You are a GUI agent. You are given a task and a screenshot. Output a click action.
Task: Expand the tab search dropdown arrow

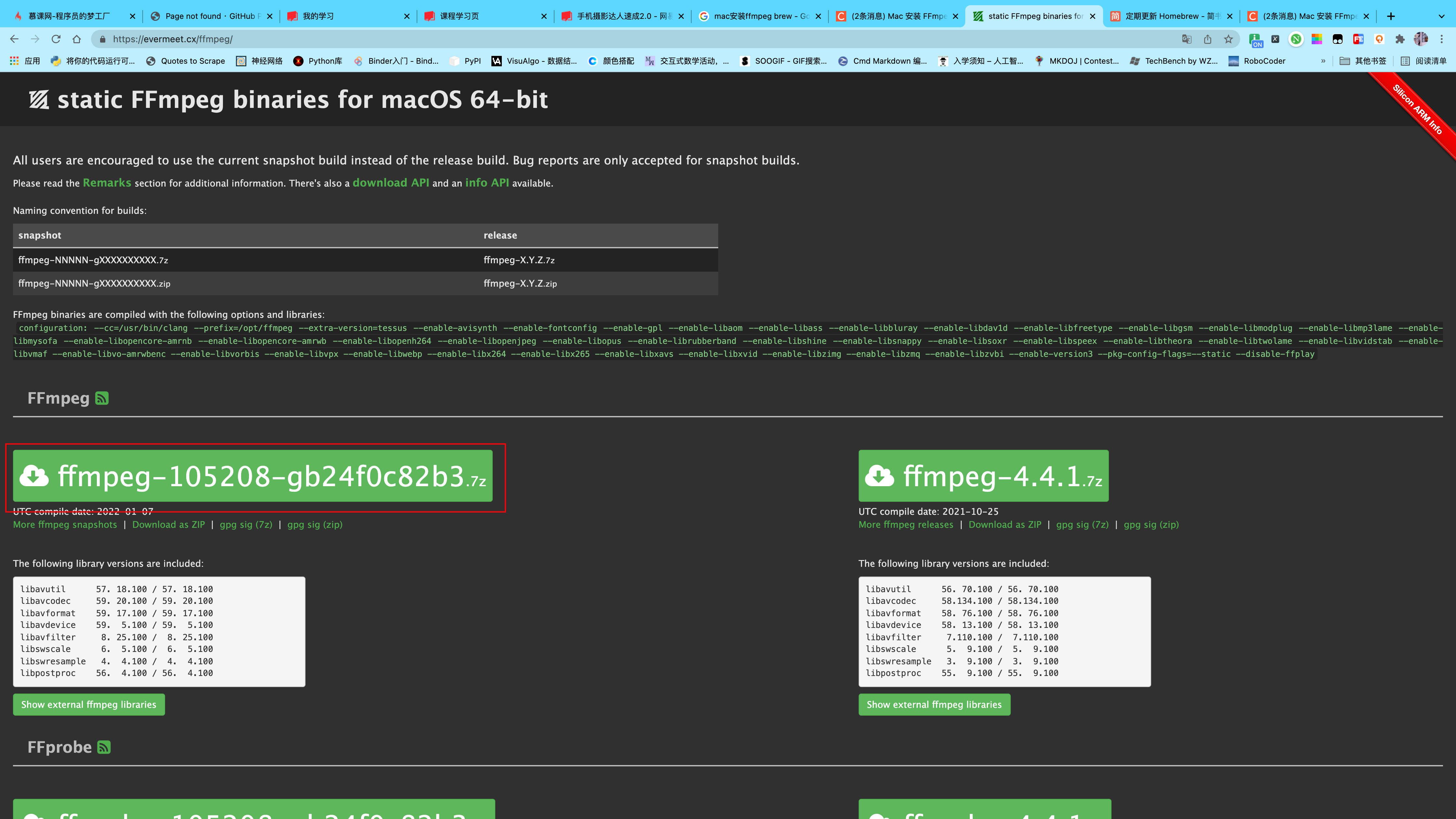pyautogui.click(x=1441, y=16)
